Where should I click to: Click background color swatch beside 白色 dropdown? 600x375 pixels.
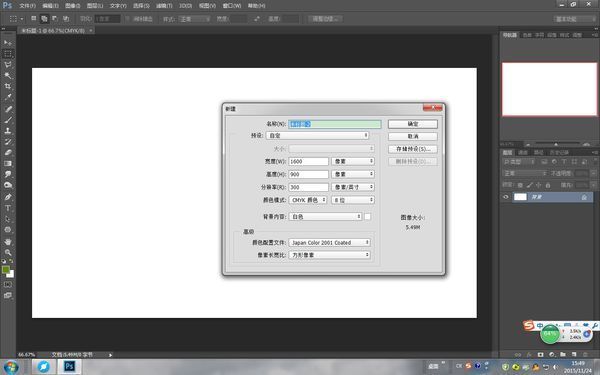(367, 217)
